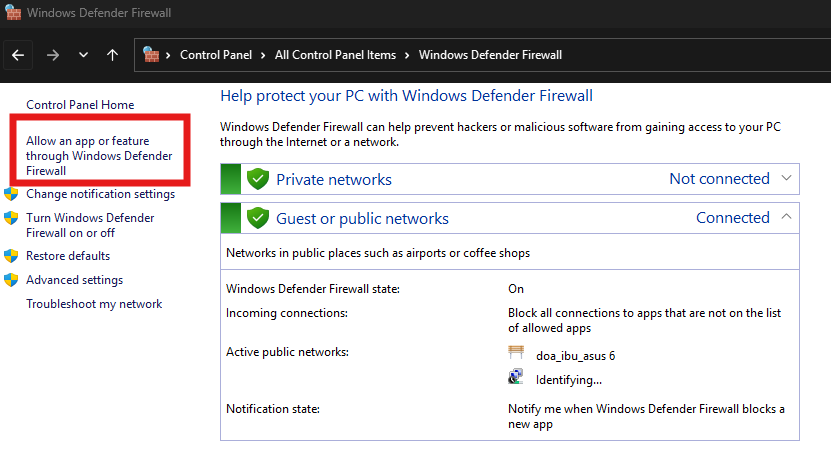Click Troubleshoot my network link
This screenshot has height=473, width=831.
[x=94, y=304]
